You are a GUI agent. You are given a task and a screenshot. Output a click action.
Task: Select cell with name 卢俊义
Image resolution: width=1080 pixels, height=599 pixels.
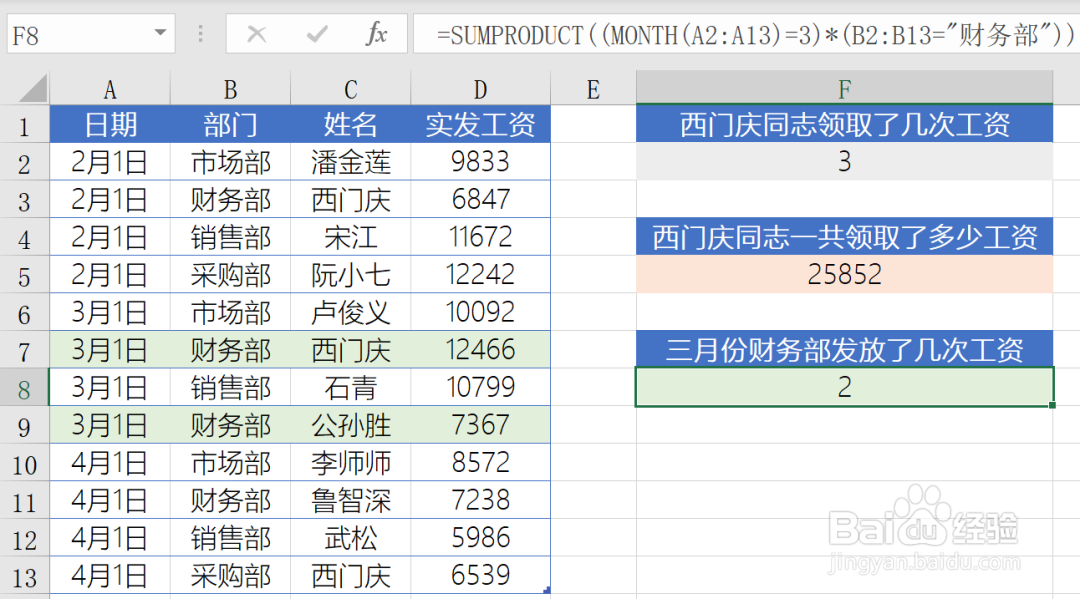pos(351,313)
